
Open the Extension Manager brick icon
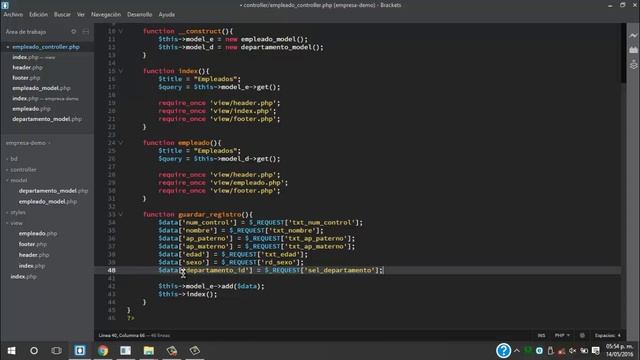click(x=633, y=50)
